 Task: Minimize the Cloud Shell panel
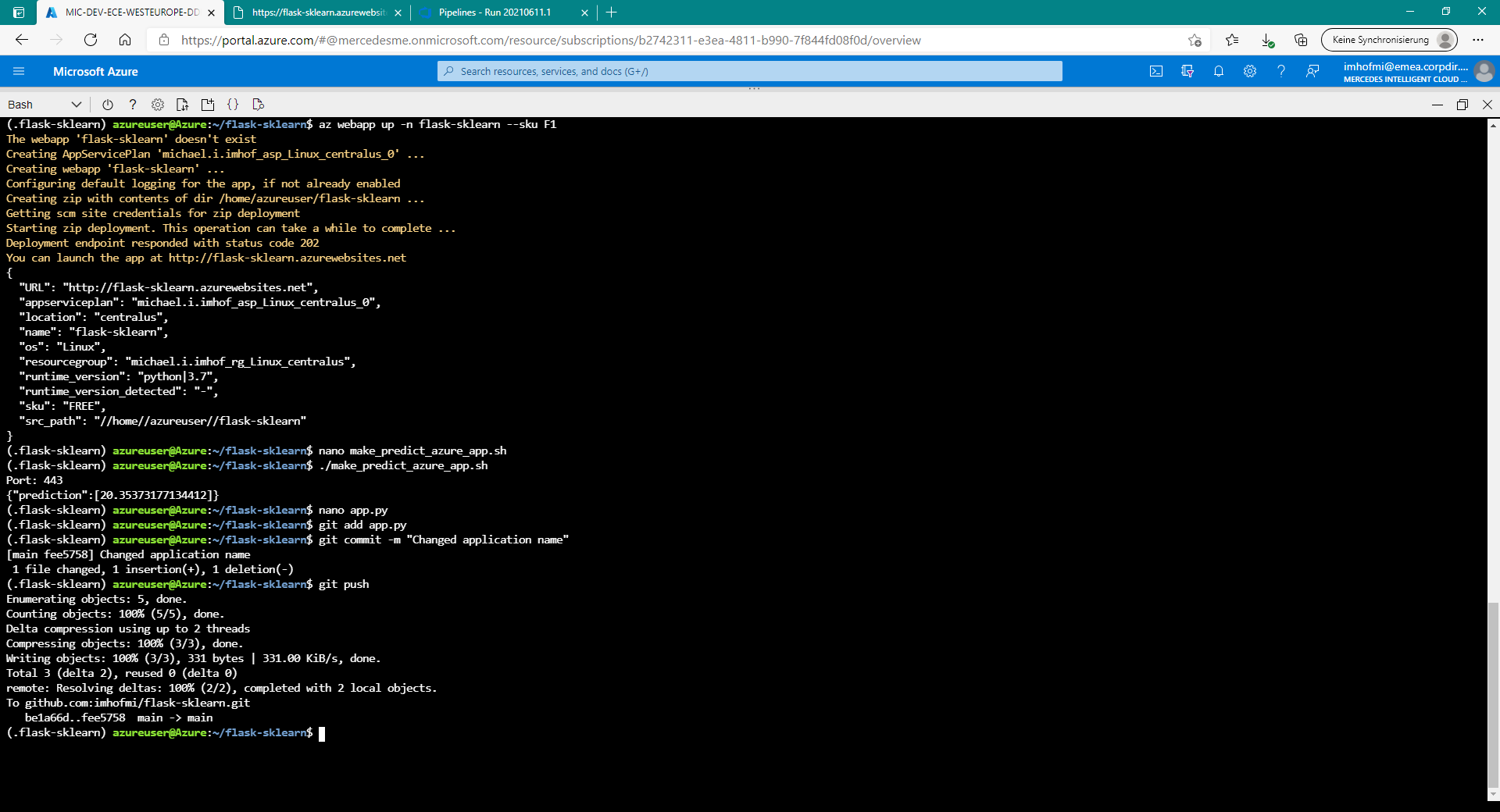pyautogui.click(x=1437, y=105)
